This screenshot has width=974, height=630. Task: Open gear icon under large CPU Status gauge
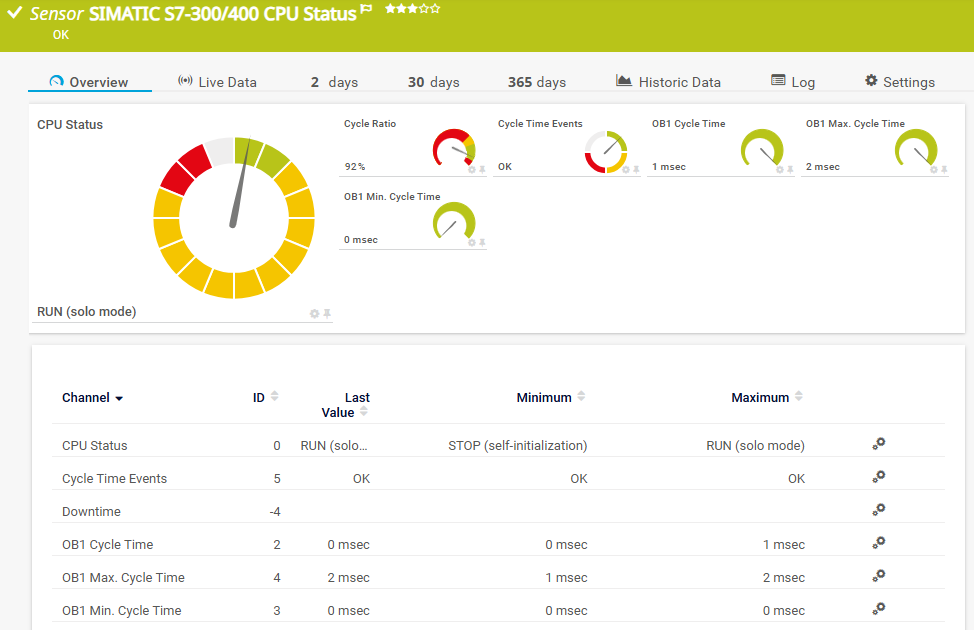(x=314, y=314)
